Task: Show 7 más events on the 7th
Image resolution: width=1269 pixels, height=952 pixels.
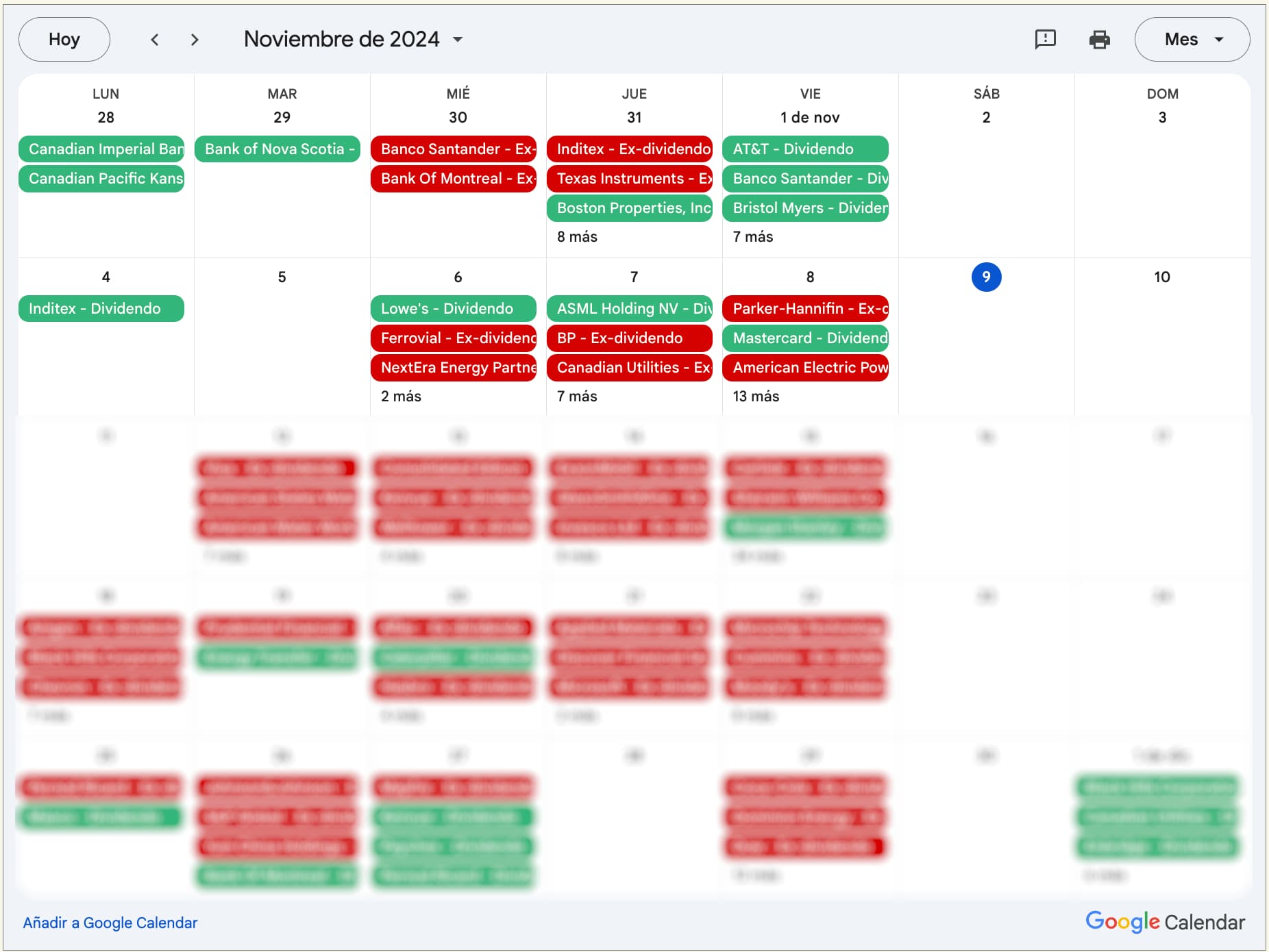Action: tap(577, 397)
